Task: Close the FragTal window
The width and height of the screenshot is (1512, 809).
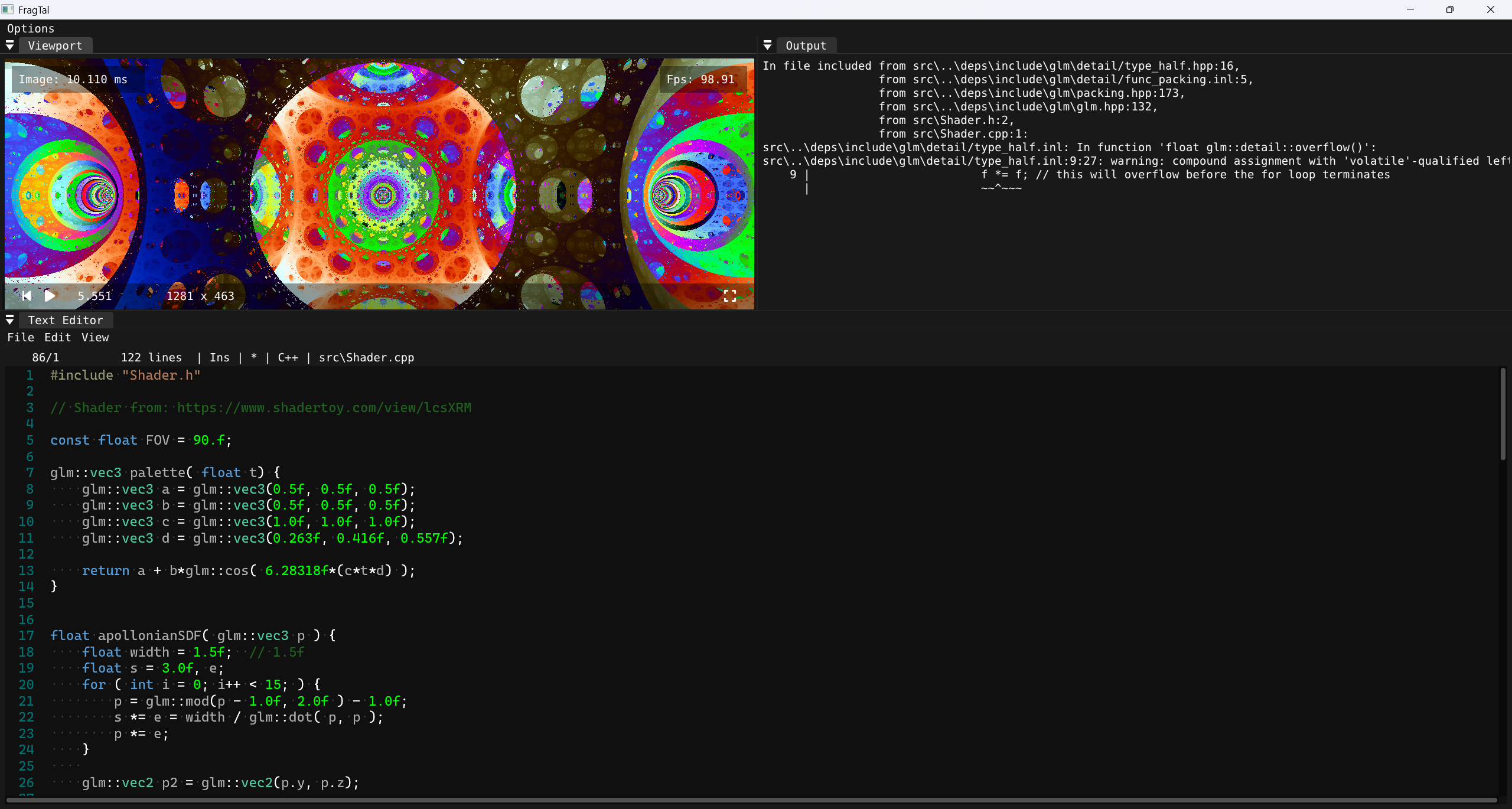Action: pyautogui.click(x=1491, y=9)
